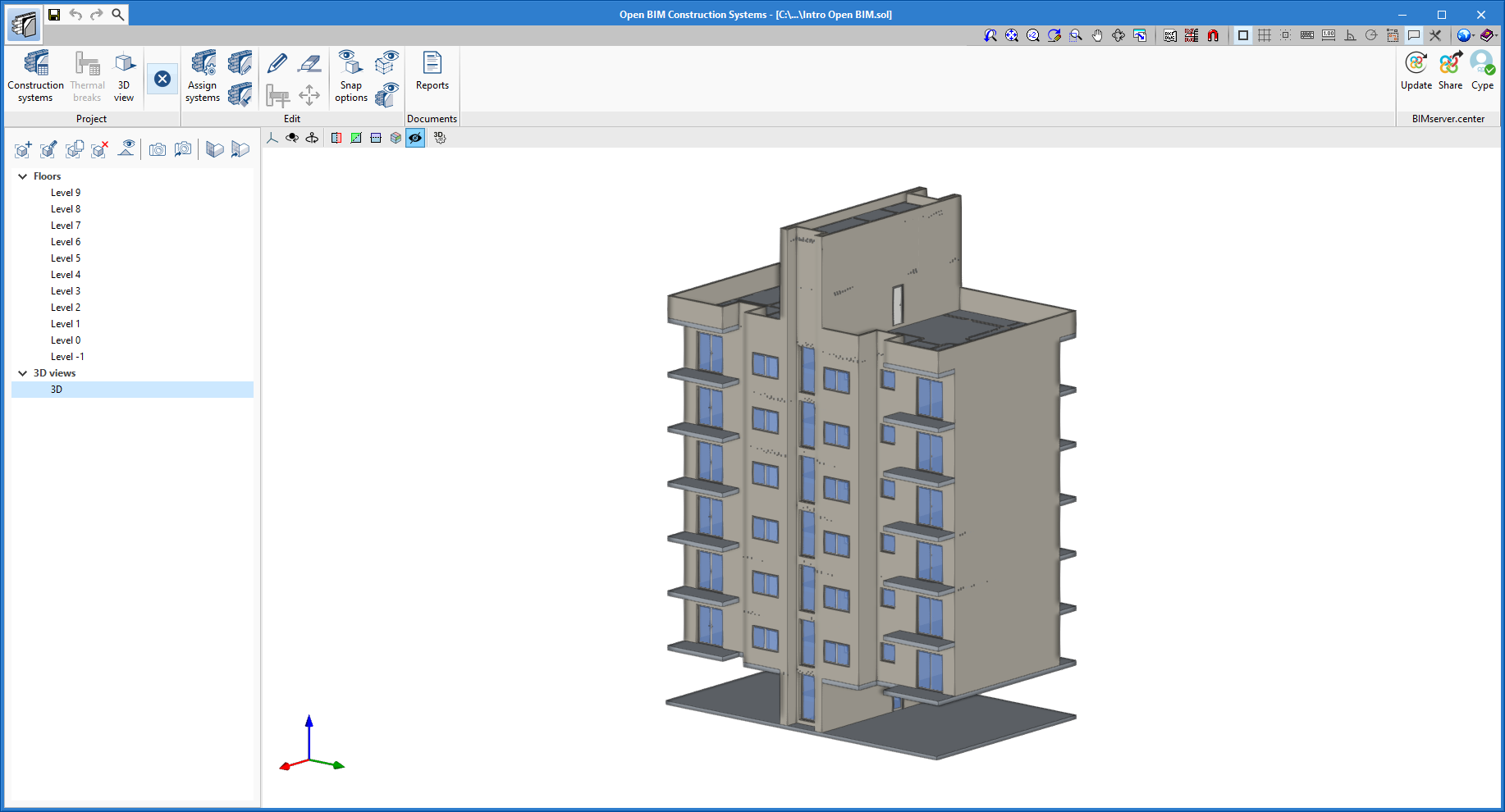The width and height of the screenshot is (1505, 812).
Task: Click delete view icon with red X
Action: (x=100, y=149)
